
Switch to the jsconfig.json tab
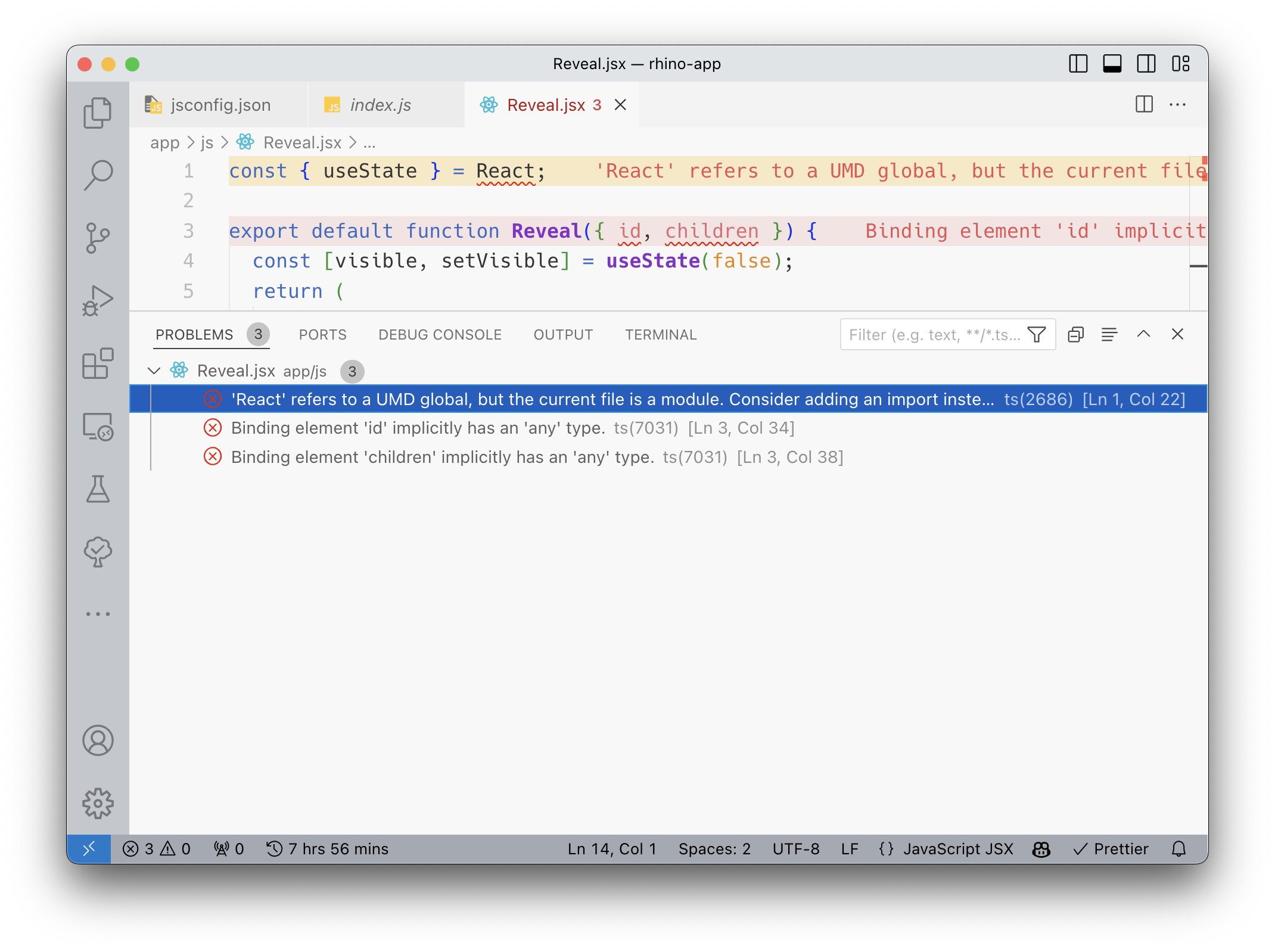[219, 105]
